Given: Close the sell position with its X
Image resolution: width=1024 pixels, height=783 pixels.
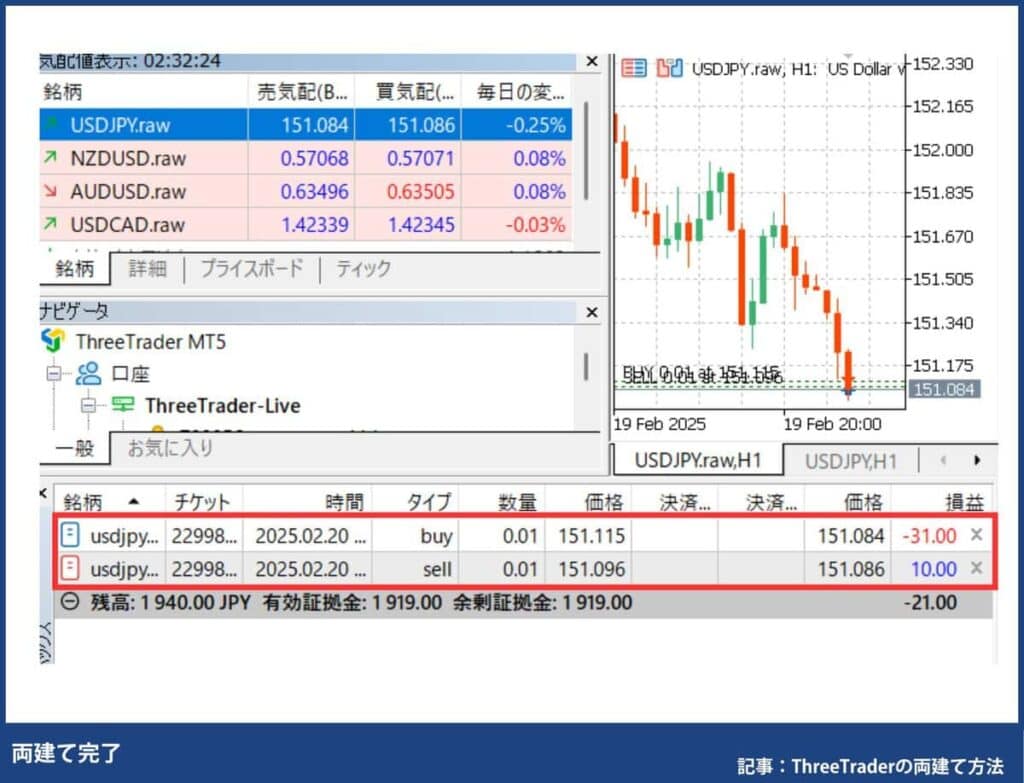Looking at the screenshot, I should pos(976,568).
